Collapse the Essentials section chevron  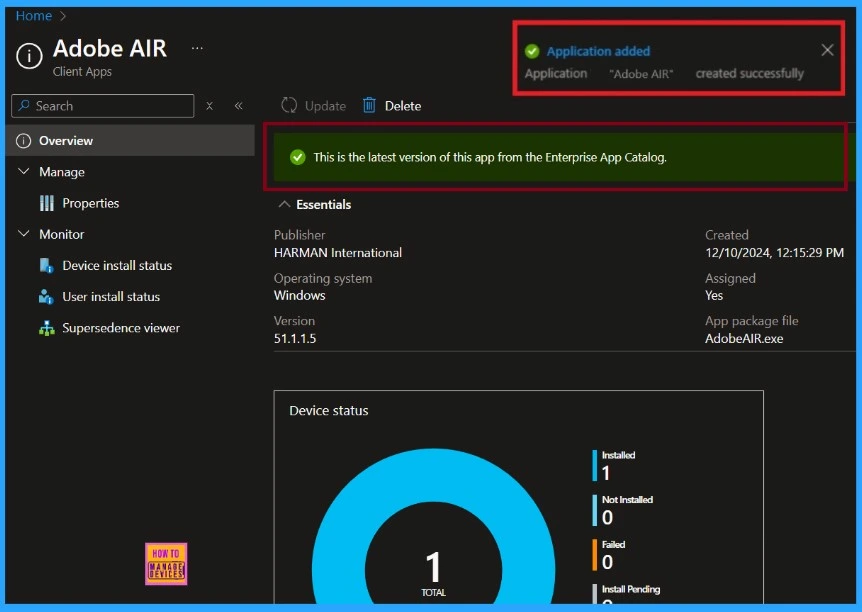(x=284, y=204)
